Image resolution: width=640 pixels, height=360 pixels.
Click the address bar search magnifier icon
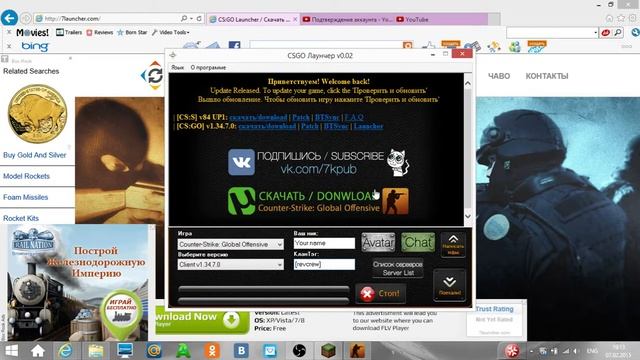[x=184, y=18]
